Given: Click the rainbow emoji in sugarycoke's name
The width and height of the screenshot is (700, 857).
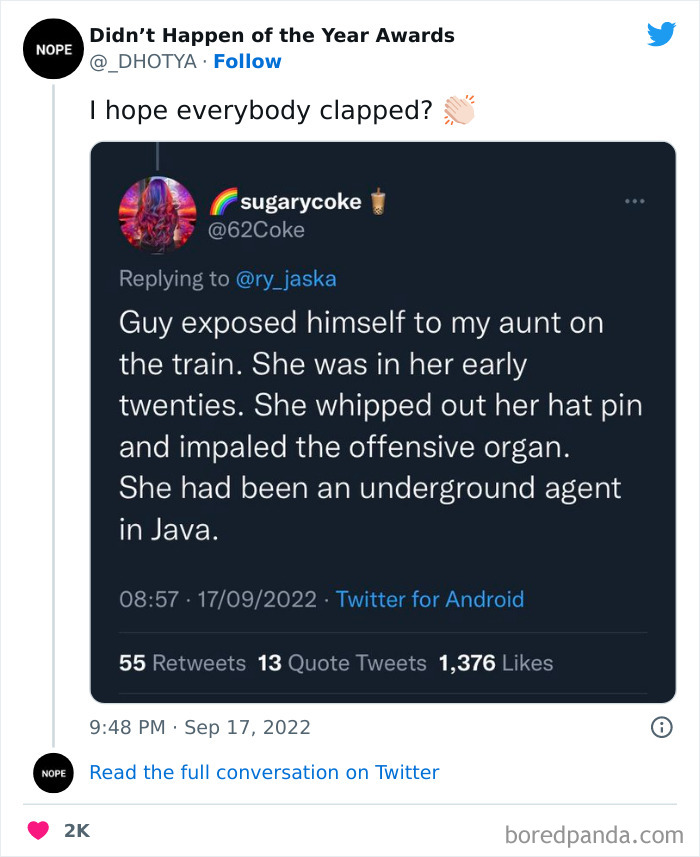Looking at the screenshot, I should pos(225,201).
